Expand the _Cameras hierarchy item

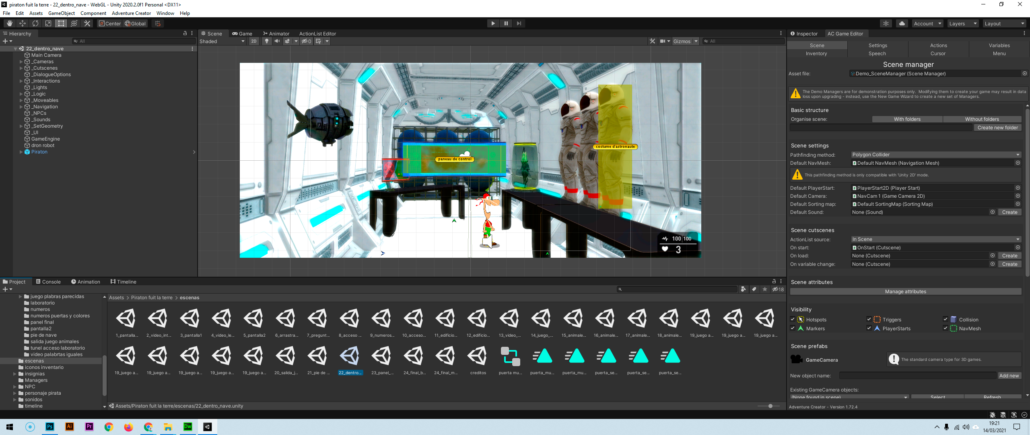[21, 61]
